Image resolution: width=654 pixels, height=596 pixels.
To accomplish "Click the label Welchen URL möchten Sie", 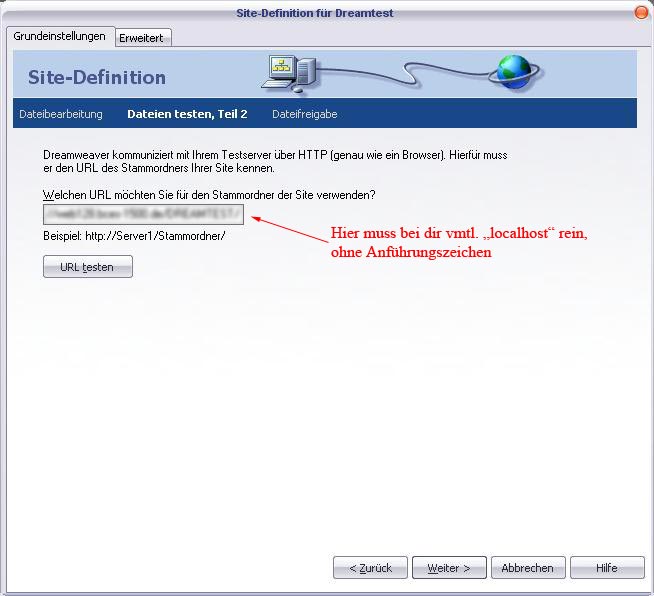I will (209, 195).
